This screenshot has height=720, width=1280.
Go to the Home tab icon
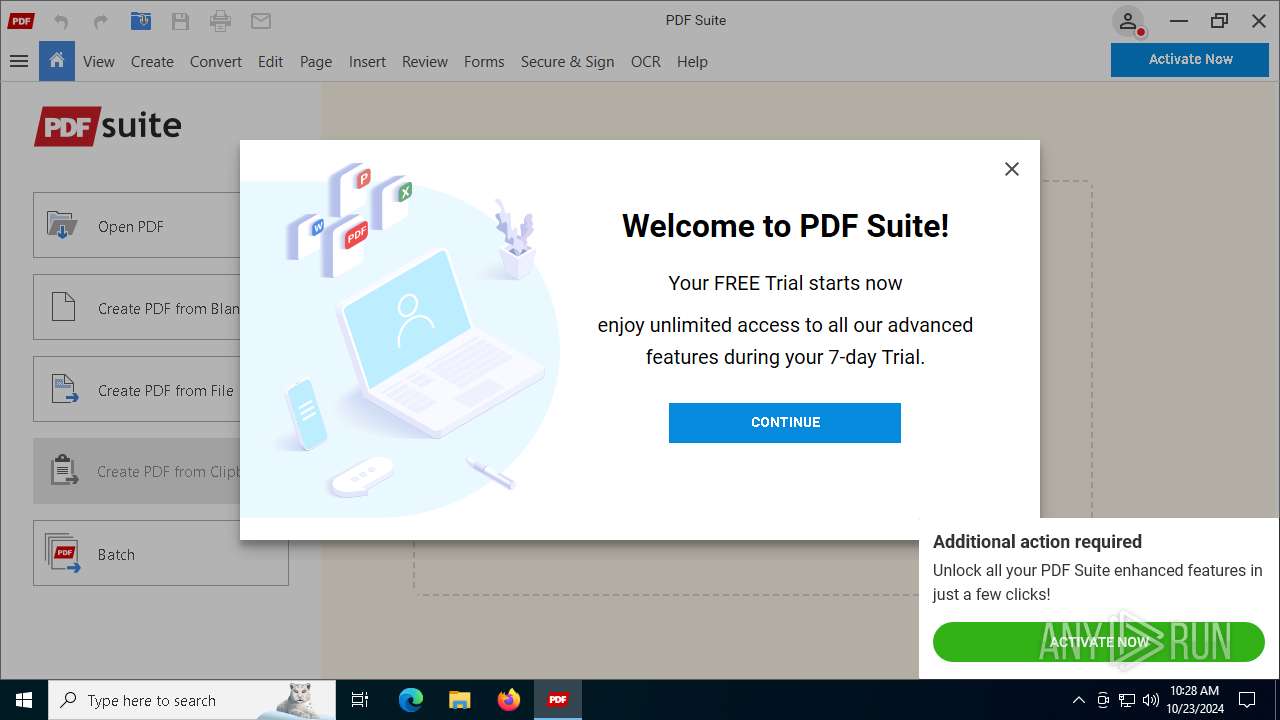(x=57, y=61)
